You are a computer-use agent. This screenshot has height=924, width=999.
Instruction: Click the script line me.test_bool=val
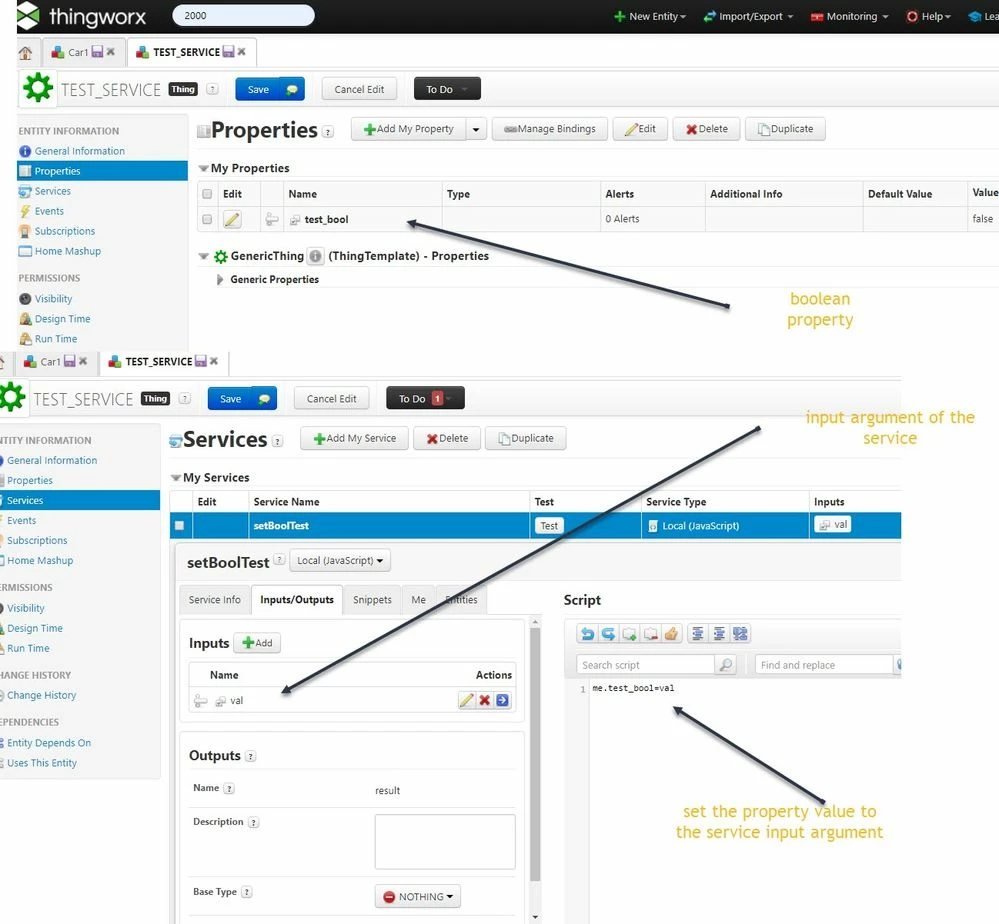[633, 688]
